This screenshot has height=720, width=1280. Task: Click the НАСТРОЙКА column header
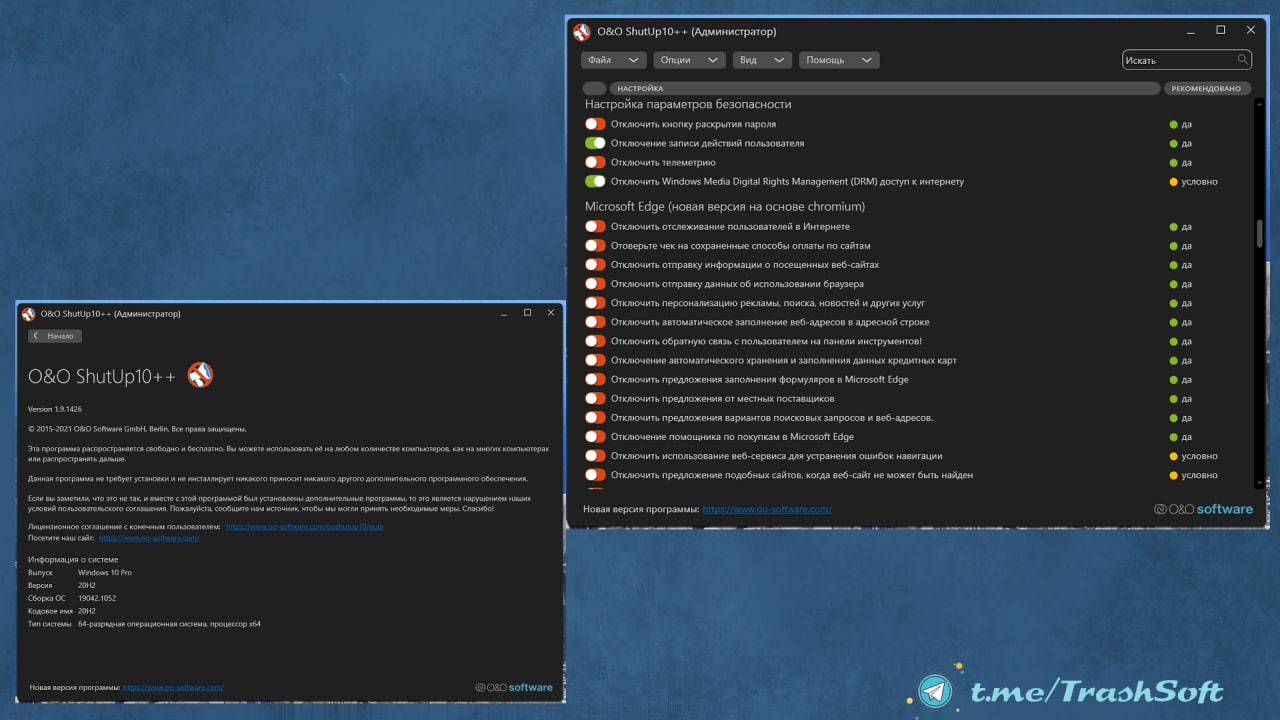885,88
